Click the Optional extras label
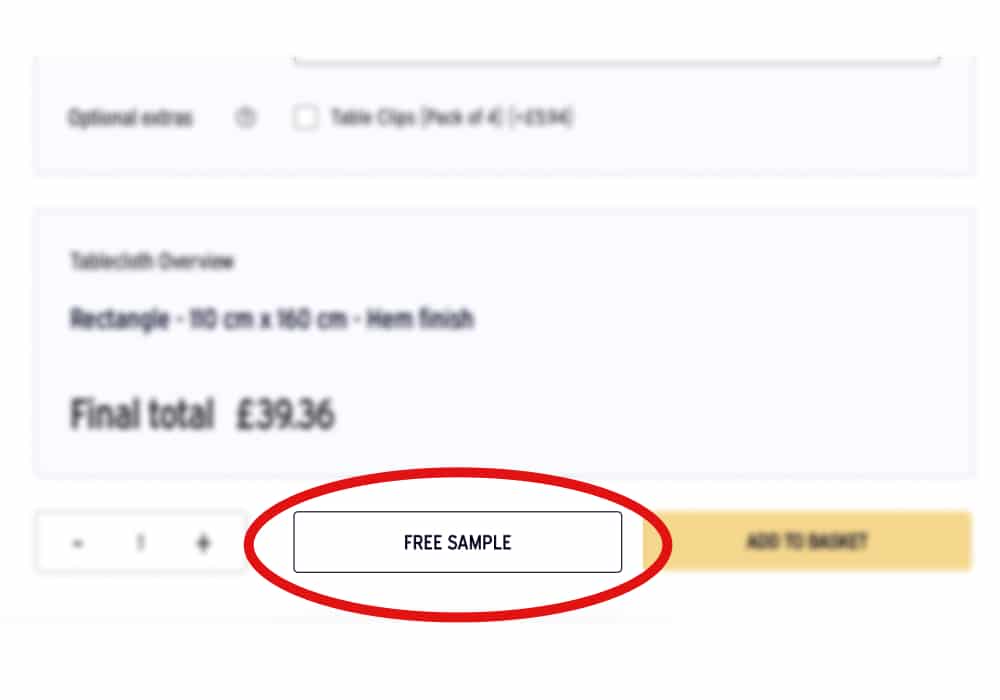Viewport: 1000px width, 700px height. 130,118
